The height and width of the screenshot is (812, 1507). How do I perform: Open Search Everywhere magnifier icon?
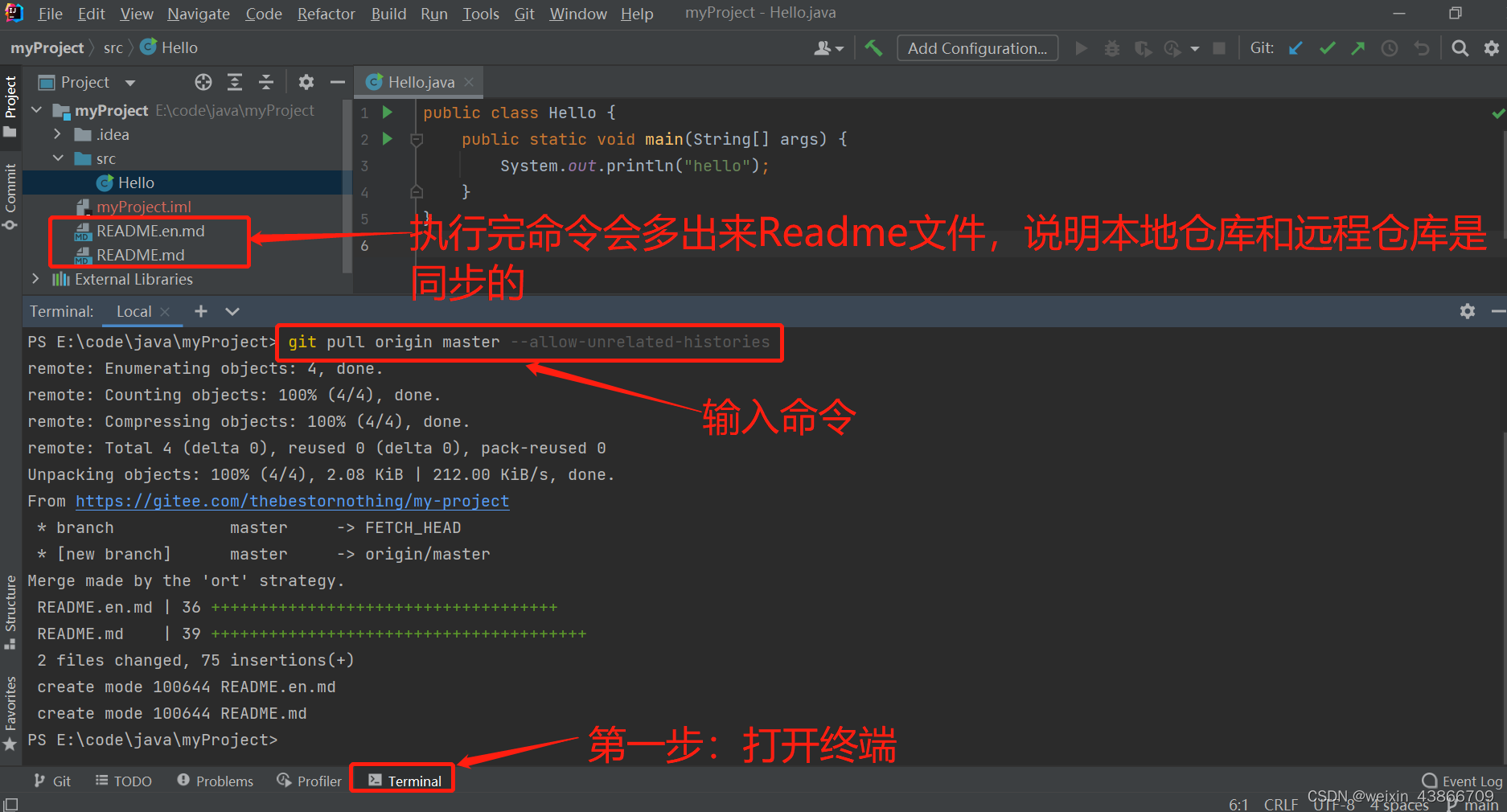pos(1460,48)
